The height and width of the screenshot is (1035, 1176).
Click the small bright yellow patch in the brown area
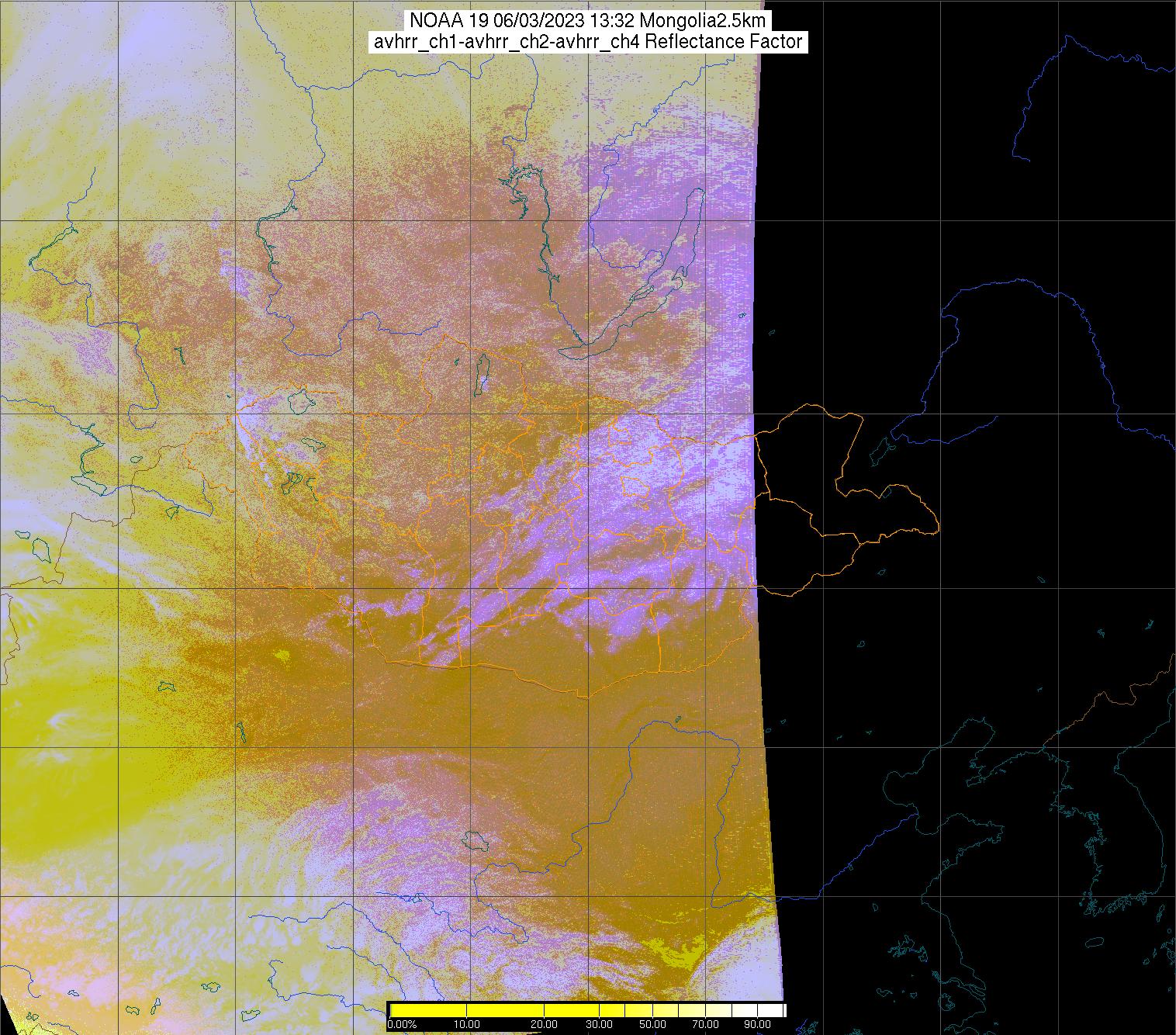tap(280, 657)
